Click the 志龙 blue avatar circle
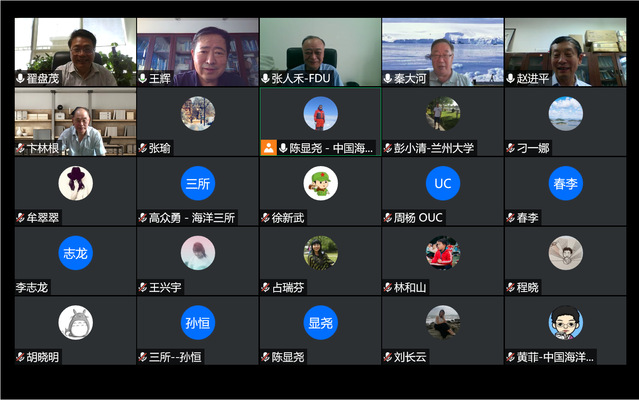The height and width of the screenshot is (400, 639). pos(75,253)
